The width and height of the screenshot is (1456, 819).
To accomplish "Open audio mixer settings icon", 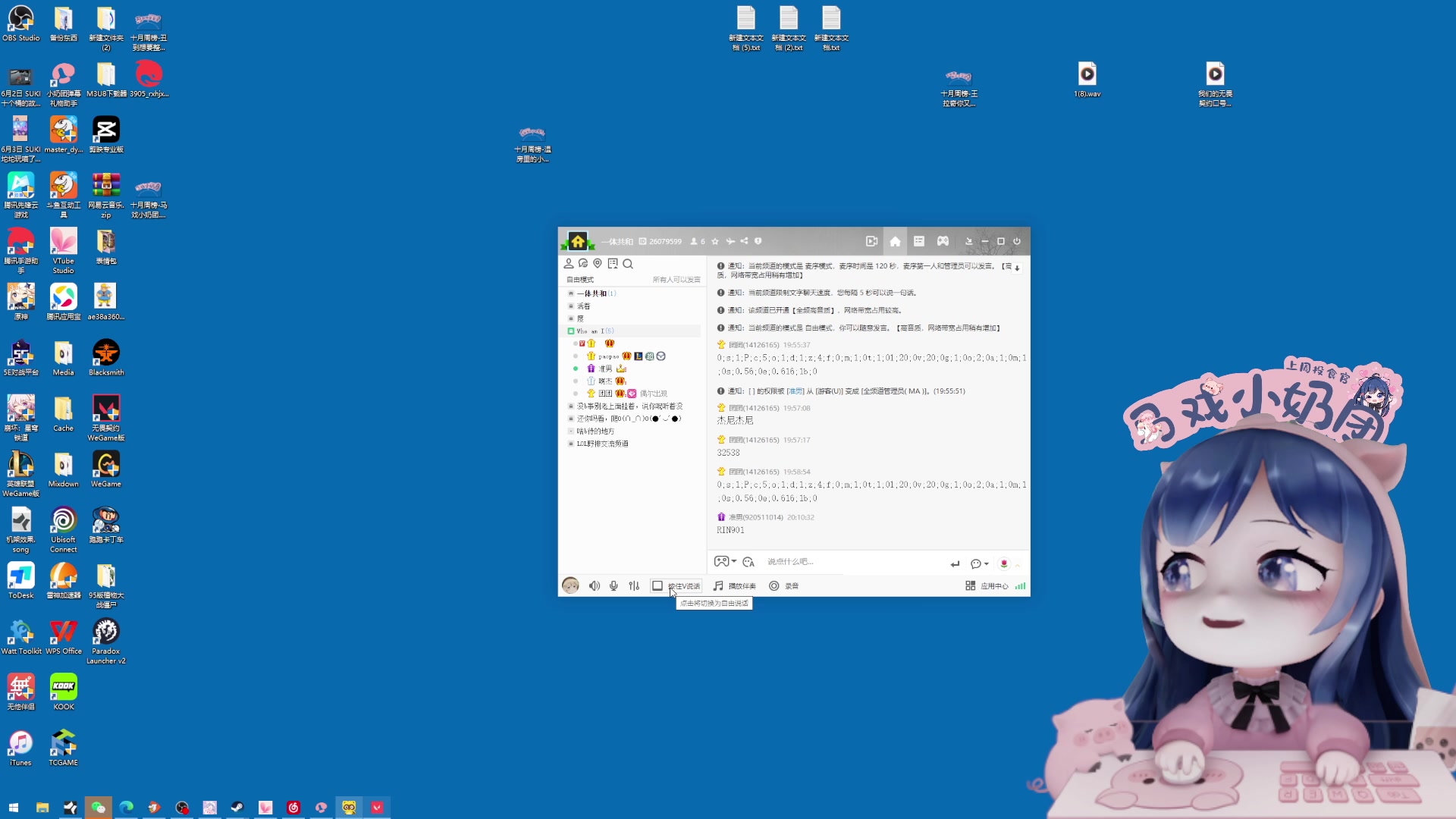I will [x=634, y=586].
